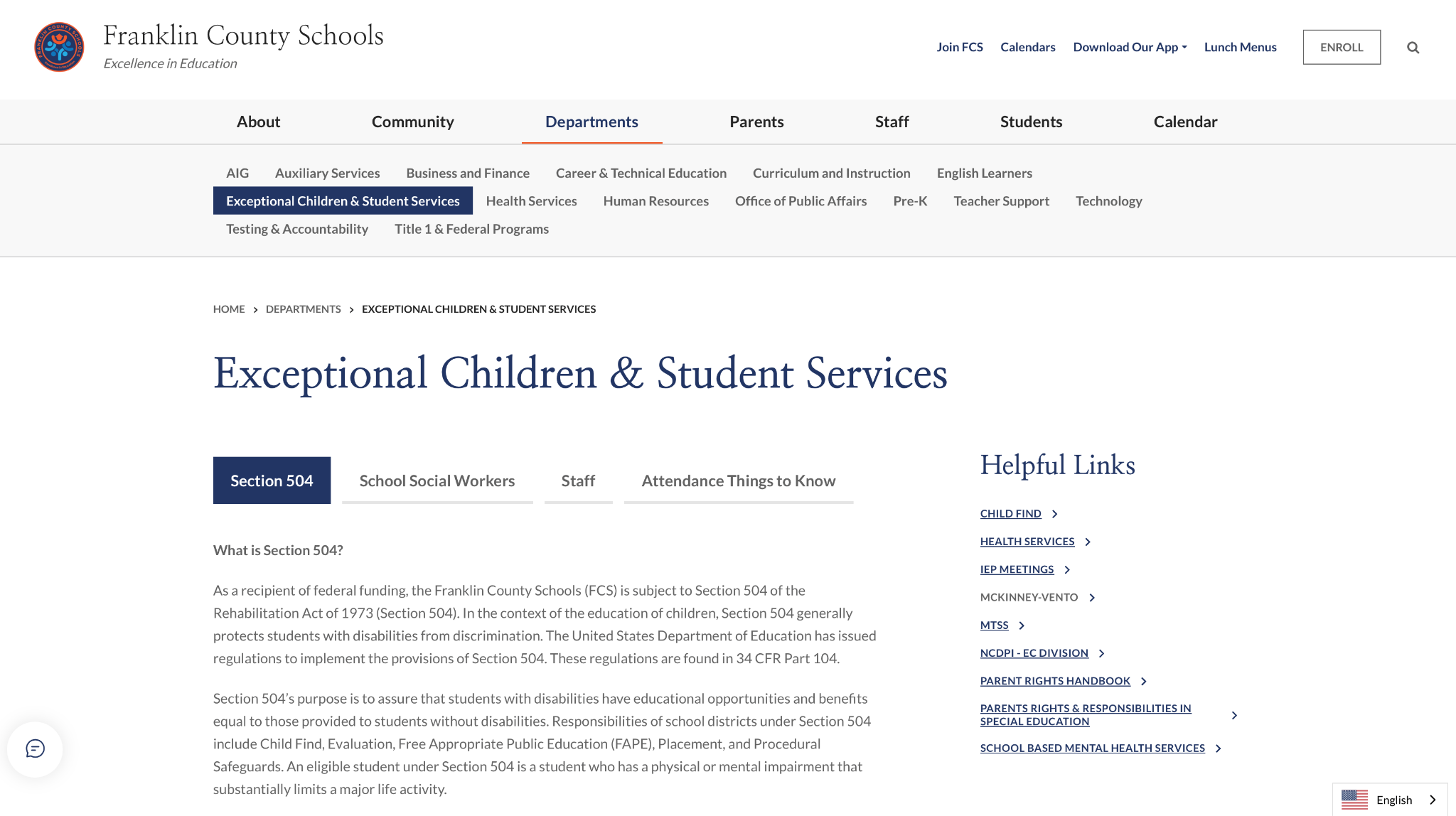Open the chat bubble widget
The image size is (1456, 816).
coord(35,748)
